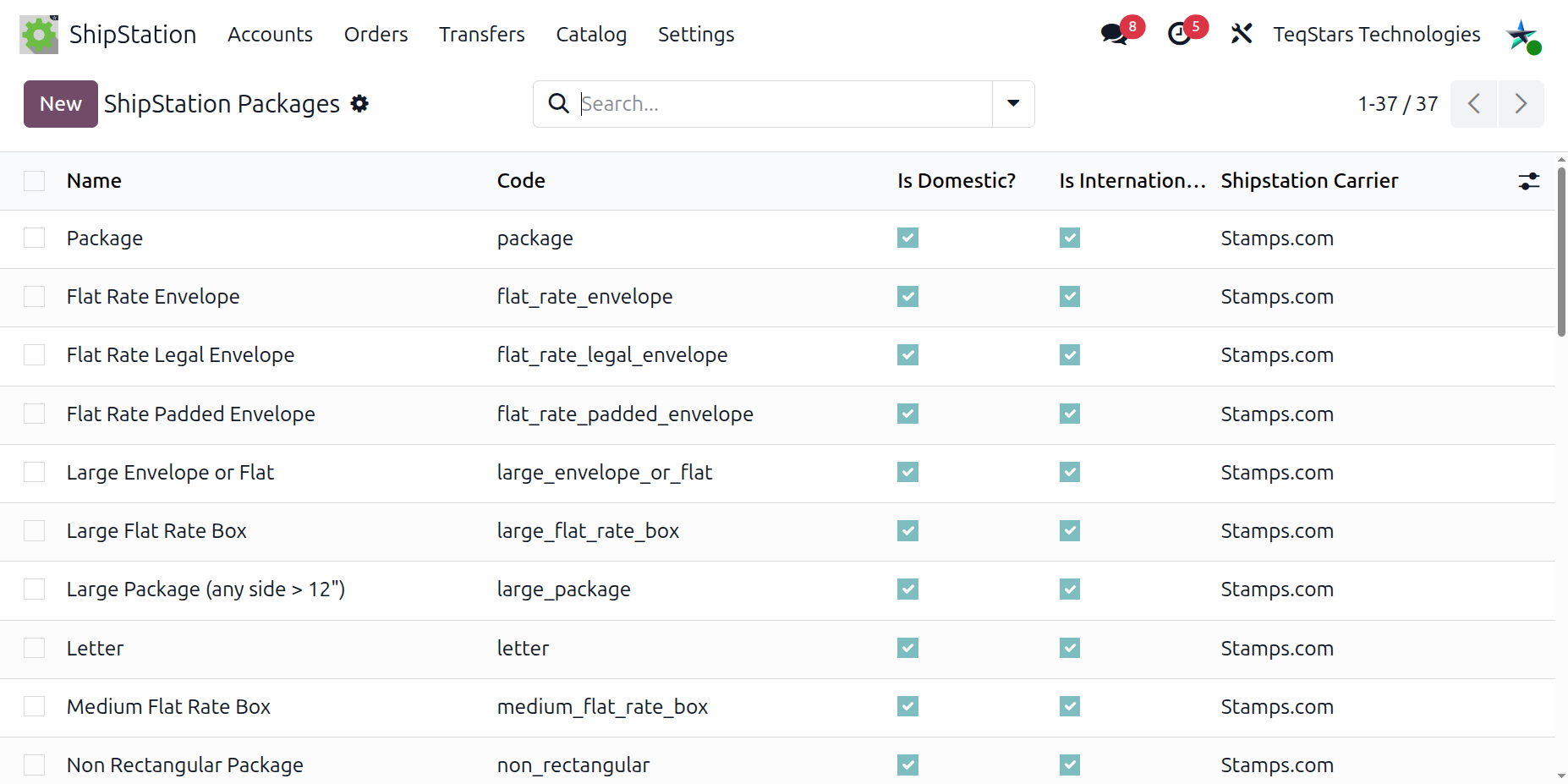Open the Settings menu
Viewport: 1568px width, 784px height.
pos(696,35)
